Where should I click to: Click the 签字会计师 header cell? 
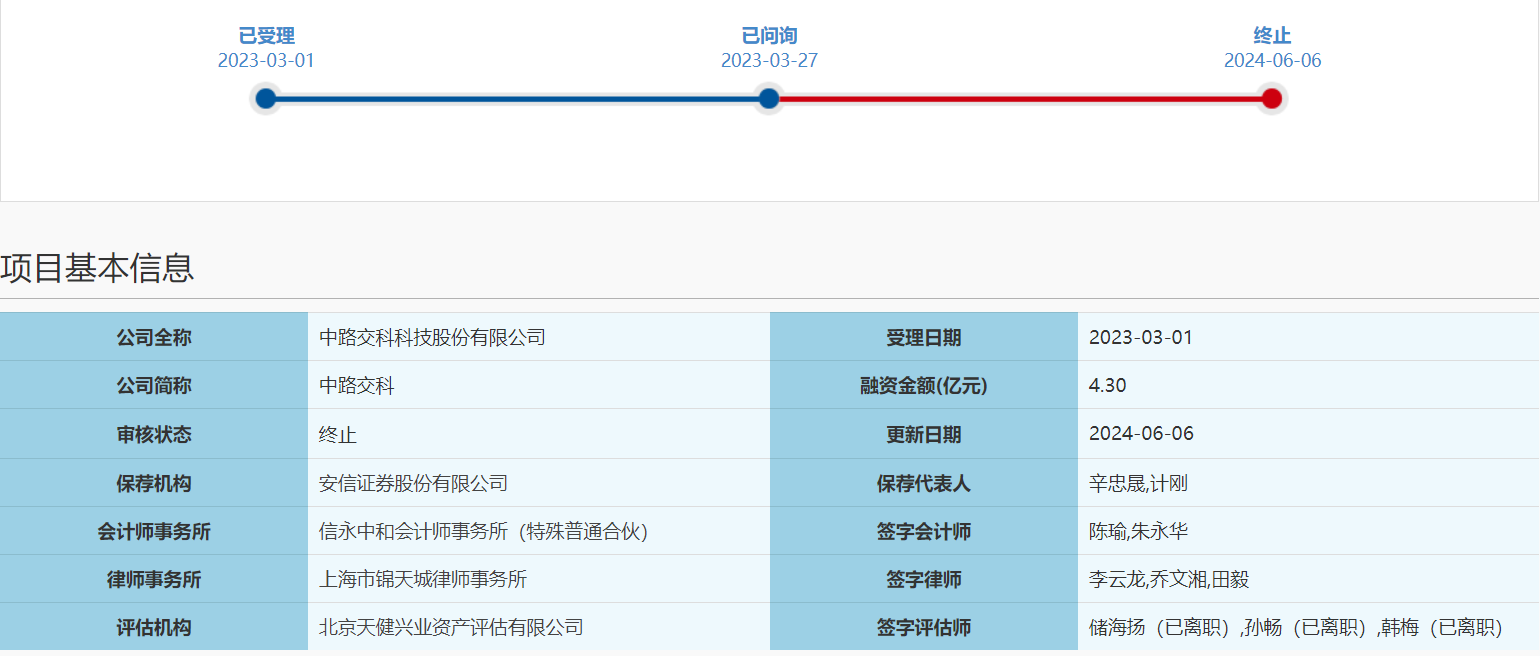pyautogui.click(x=924, y=531)
